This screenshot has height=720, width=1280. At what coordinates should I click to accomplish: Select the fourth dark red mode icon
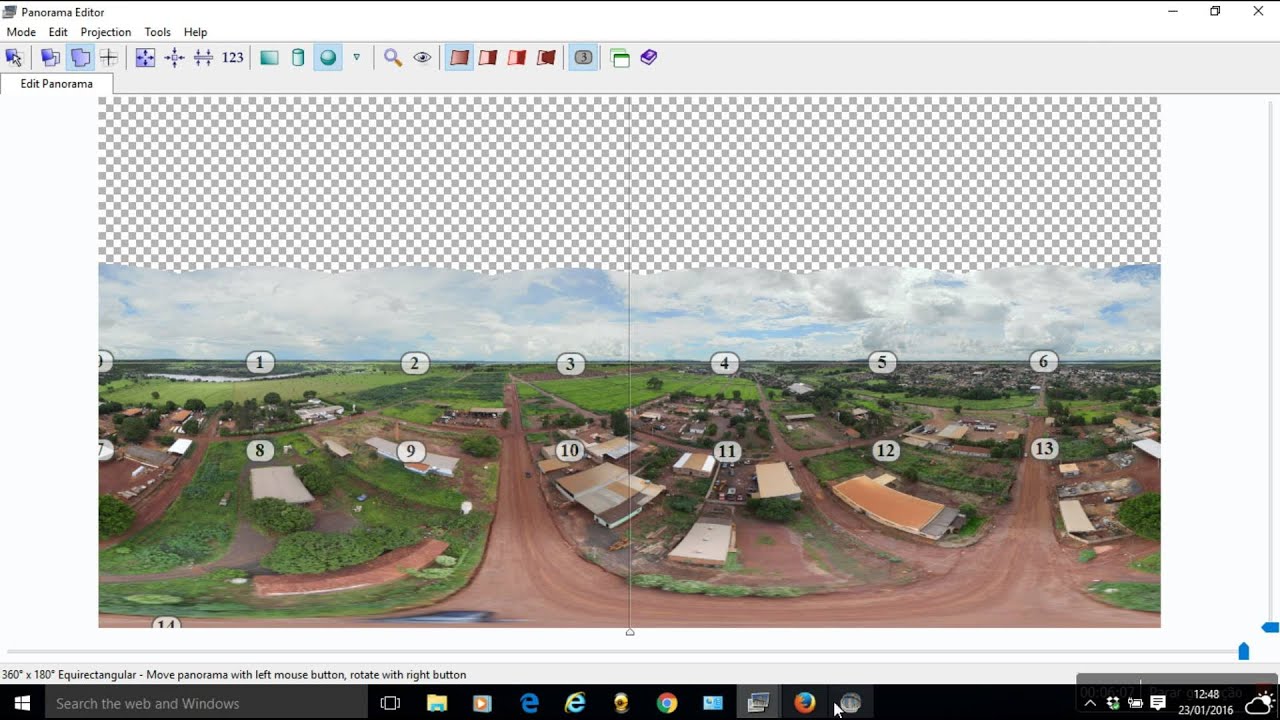[x=546, y=58]
